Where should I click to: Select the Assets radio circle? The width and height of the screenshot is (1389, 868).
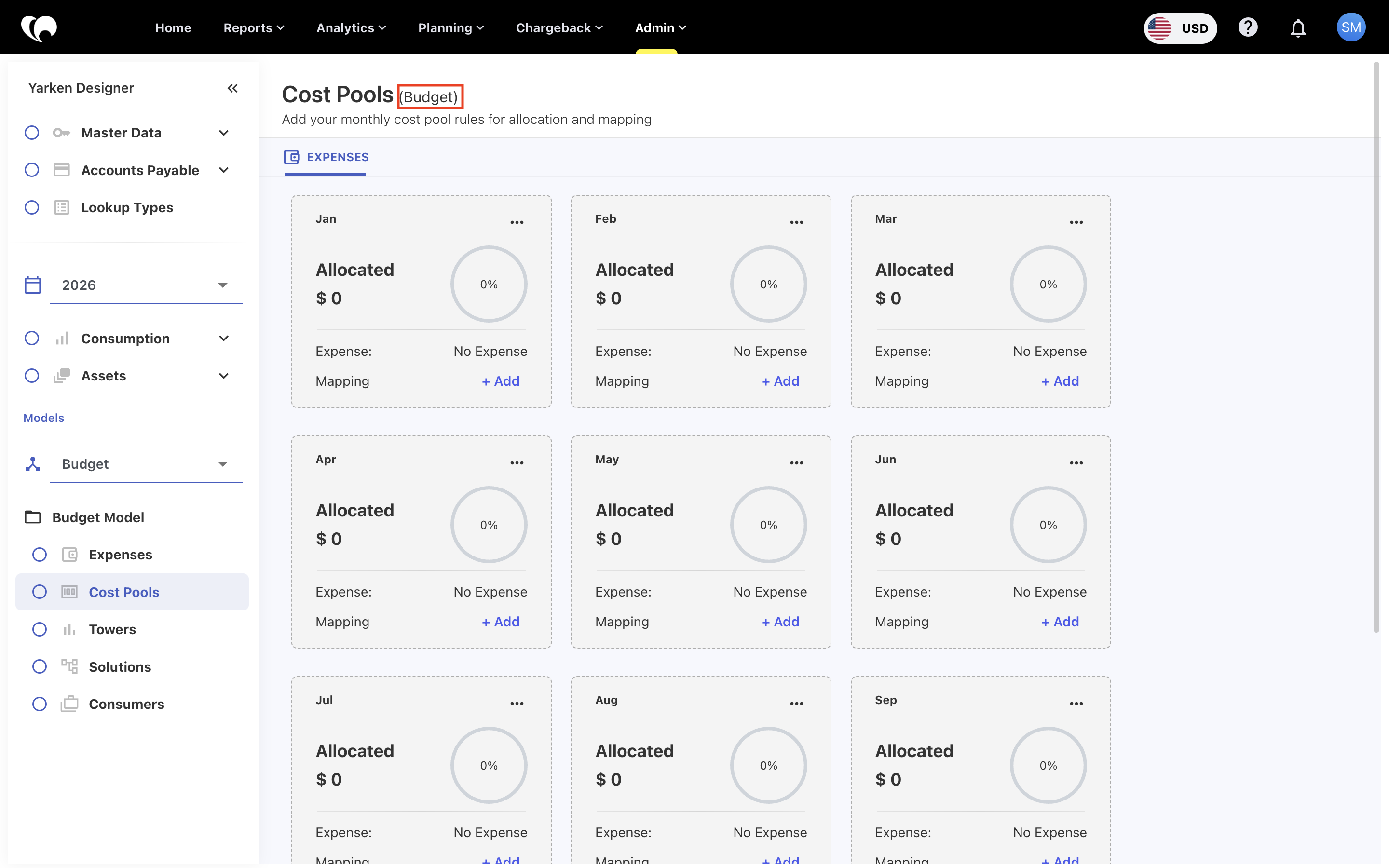tap(31, 376)
